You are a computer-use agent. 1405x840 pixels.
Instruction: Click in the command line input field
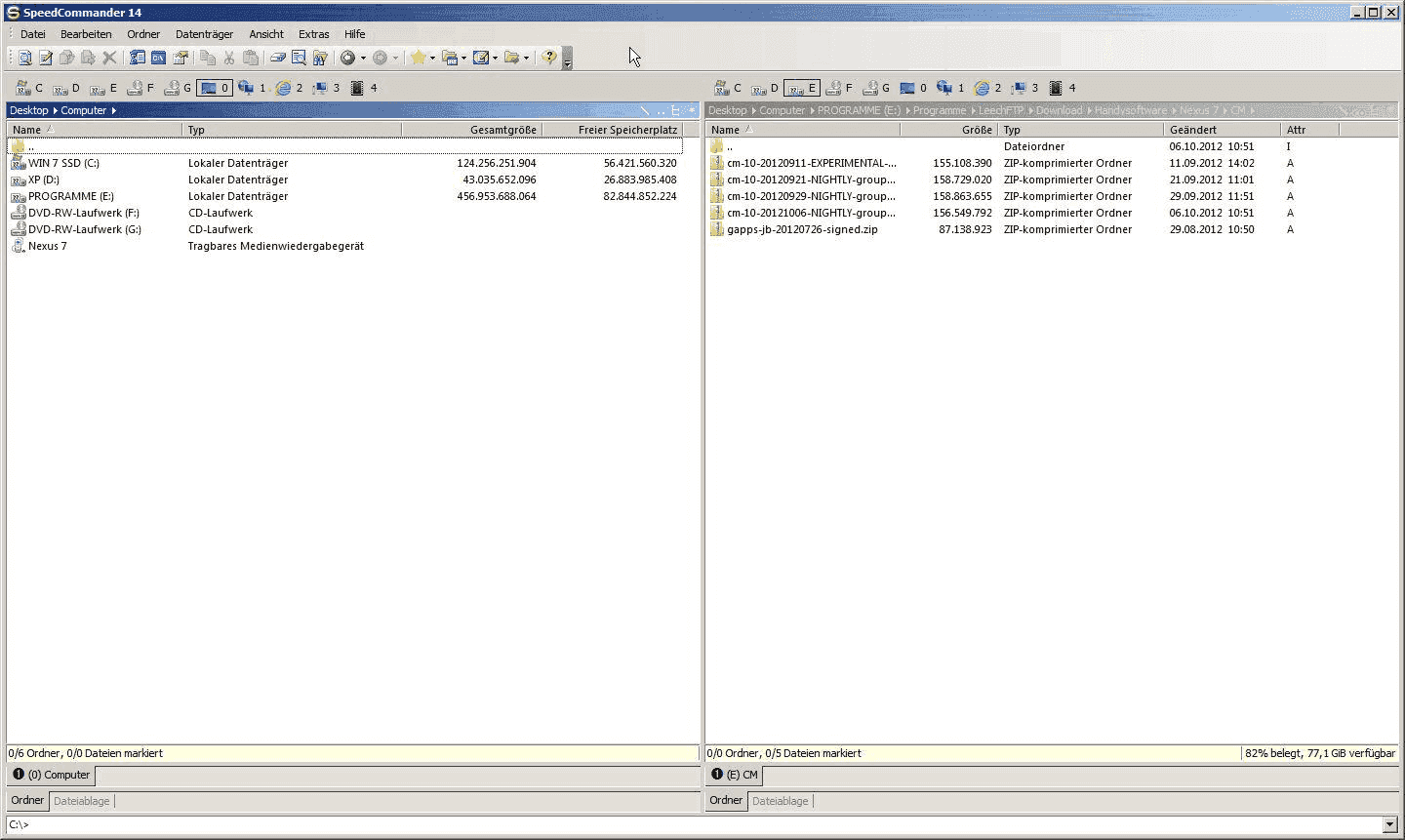pos(693,825)
